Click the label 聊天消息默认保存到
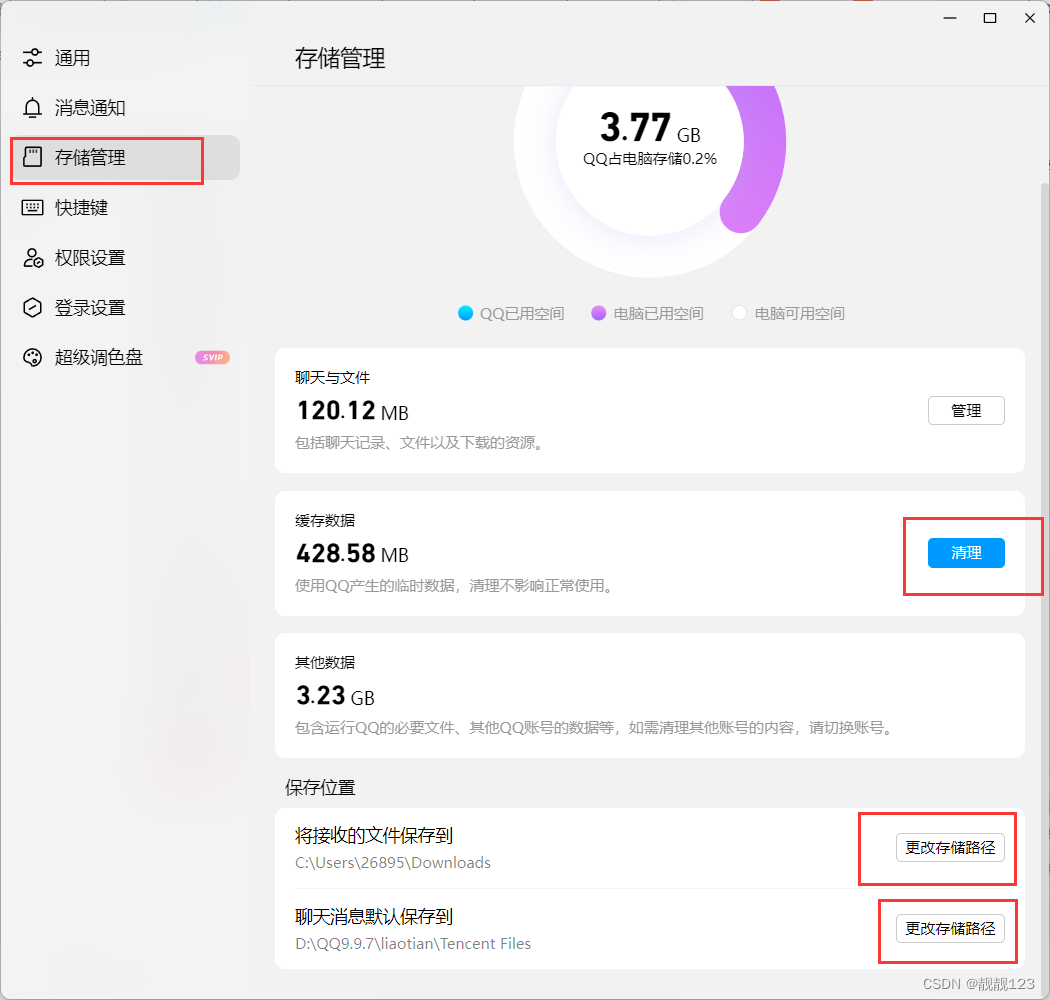This screenshot has width=1050, height=1000. click(x=374, y=916)
